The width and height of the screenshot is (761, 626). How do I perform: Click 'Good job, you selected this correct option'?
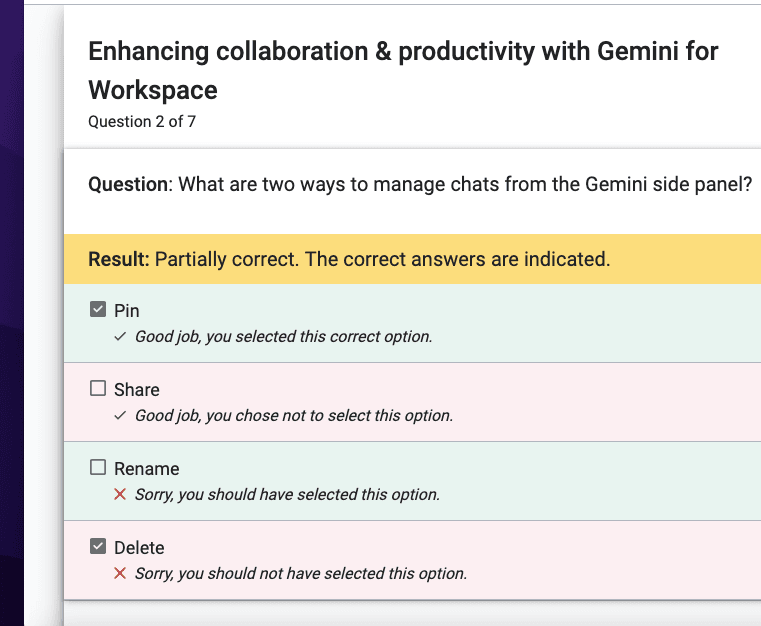[284, 336]
